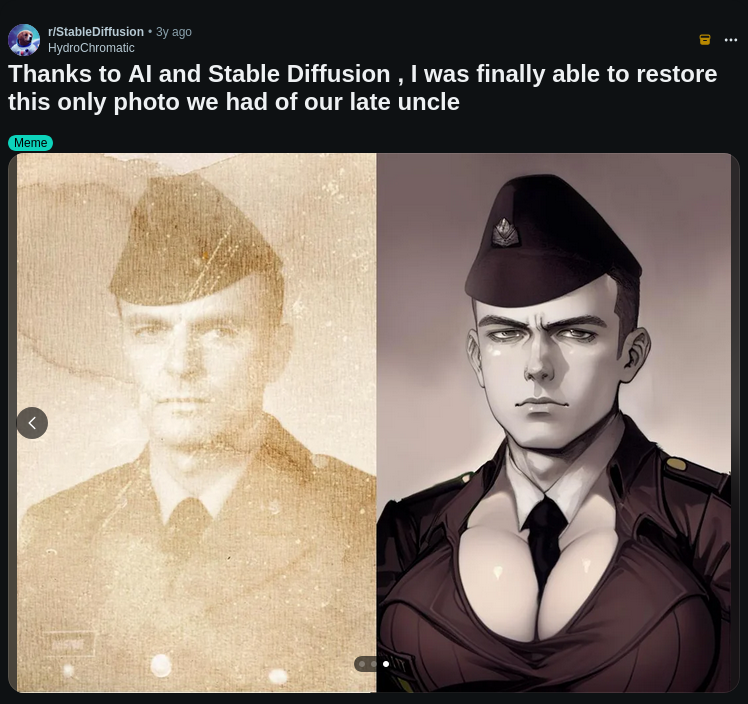The height and width of the screenshot is (704, 748).
Task: Visit the r/StableDiffusion subreddit link
Action: 96,32
